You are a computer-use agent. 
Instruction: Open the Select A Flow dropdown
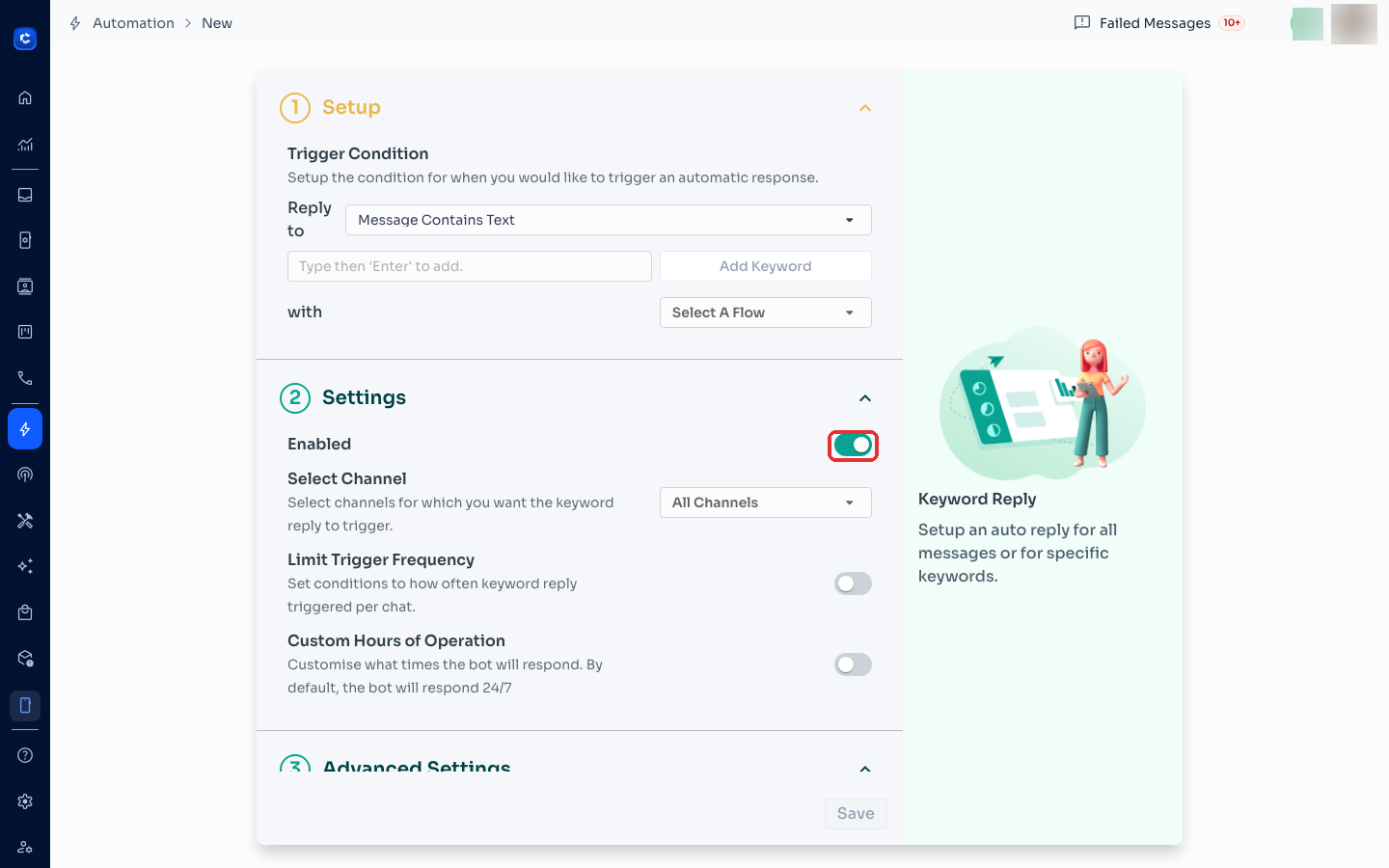coord(766,312)
